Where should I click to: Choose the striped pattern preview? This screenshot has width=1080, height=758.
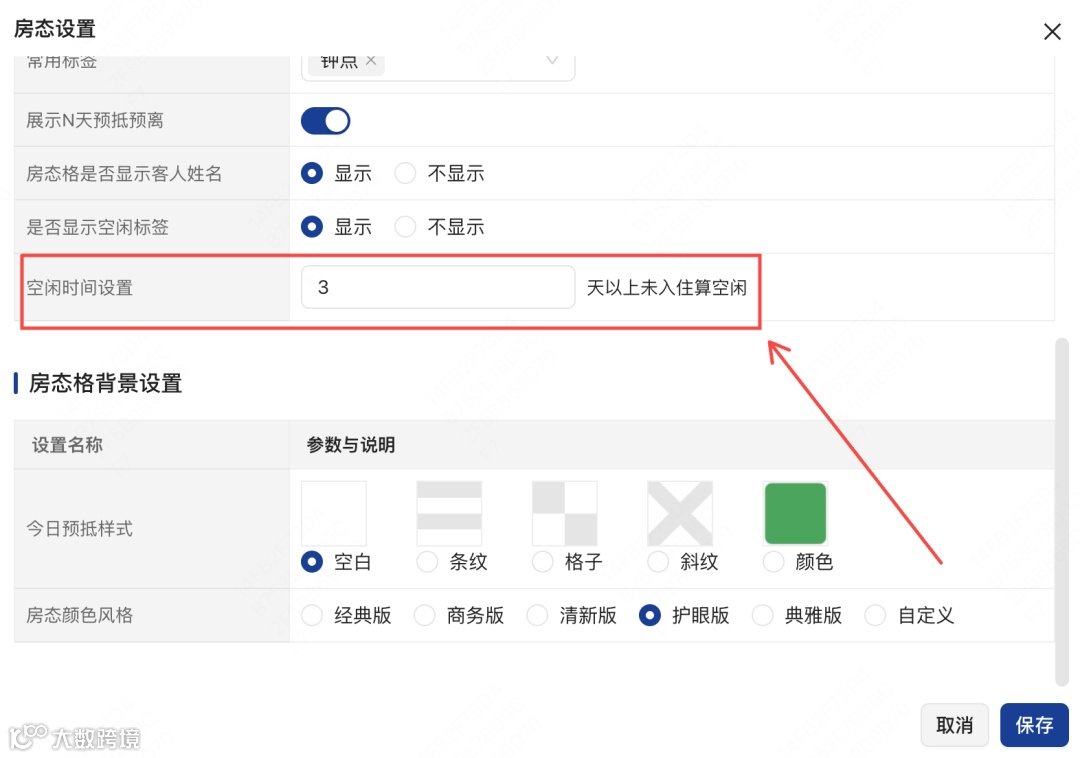[x=449, y=514]
